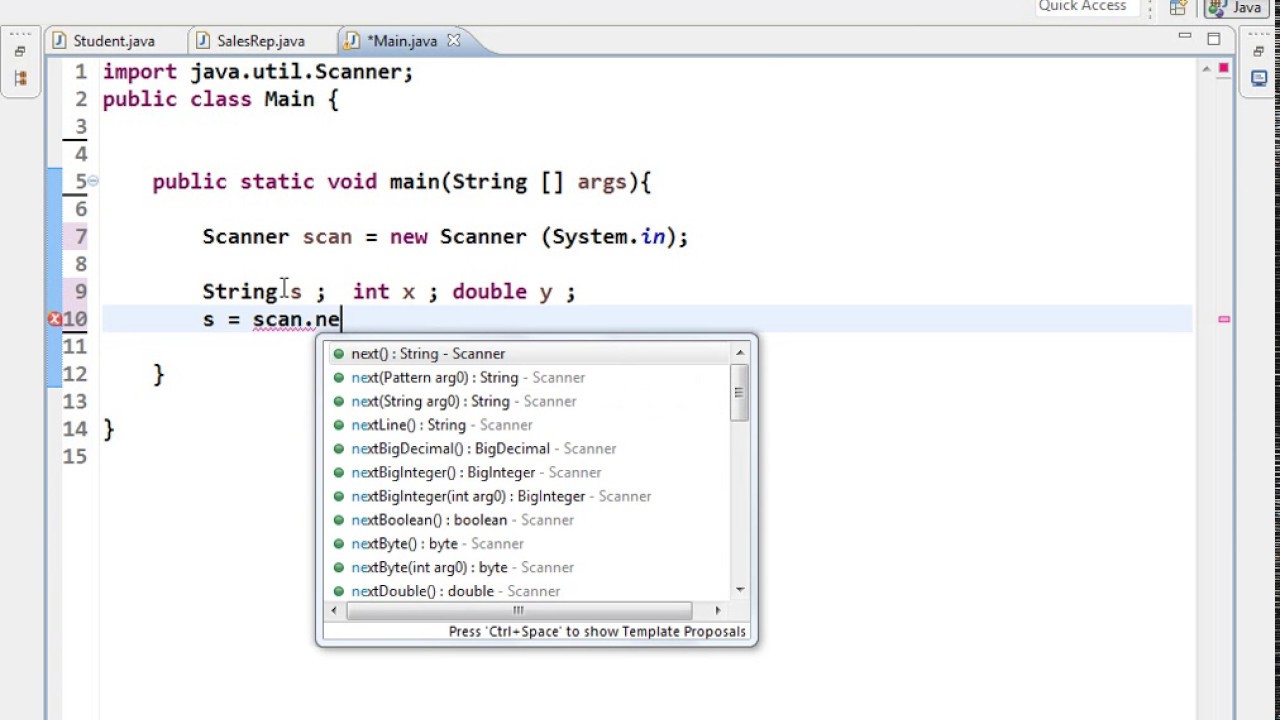Click the proposal list scroll left arrow
1280x720 pixels.
[335, 610]
